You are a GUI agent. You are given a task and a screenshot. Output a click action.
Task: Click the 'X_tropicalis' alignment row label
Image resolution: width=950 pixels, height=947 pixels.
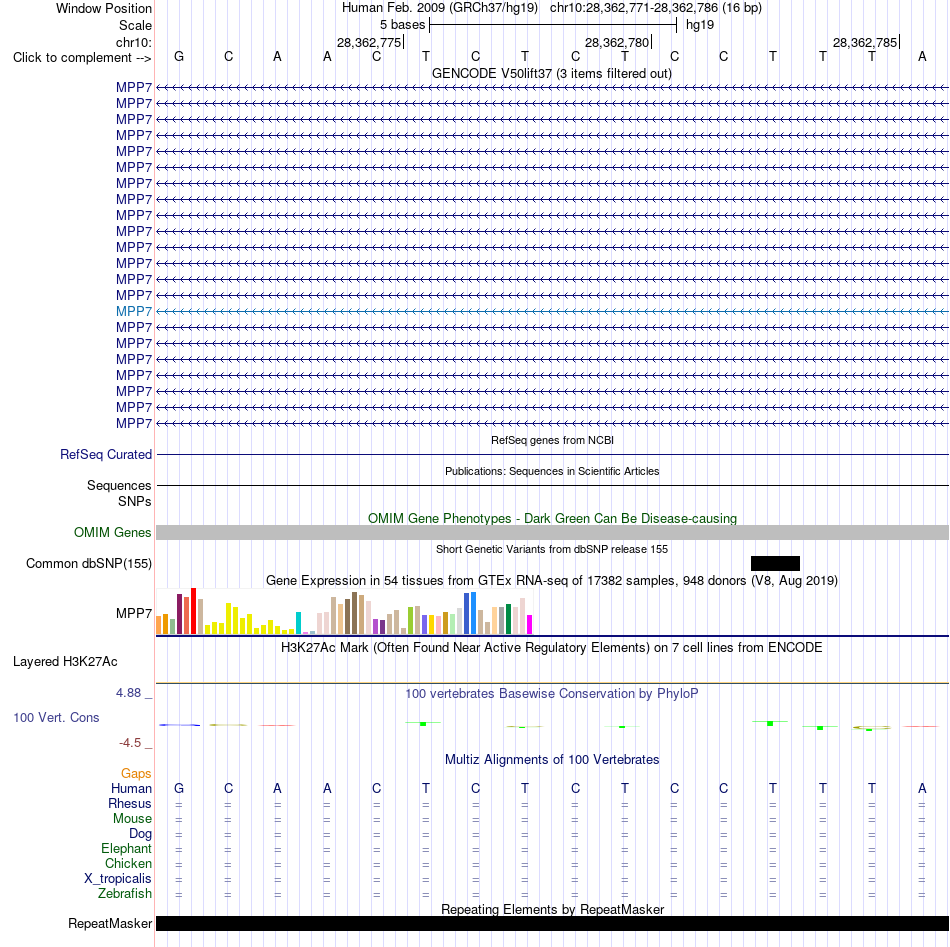click(118, 879)
